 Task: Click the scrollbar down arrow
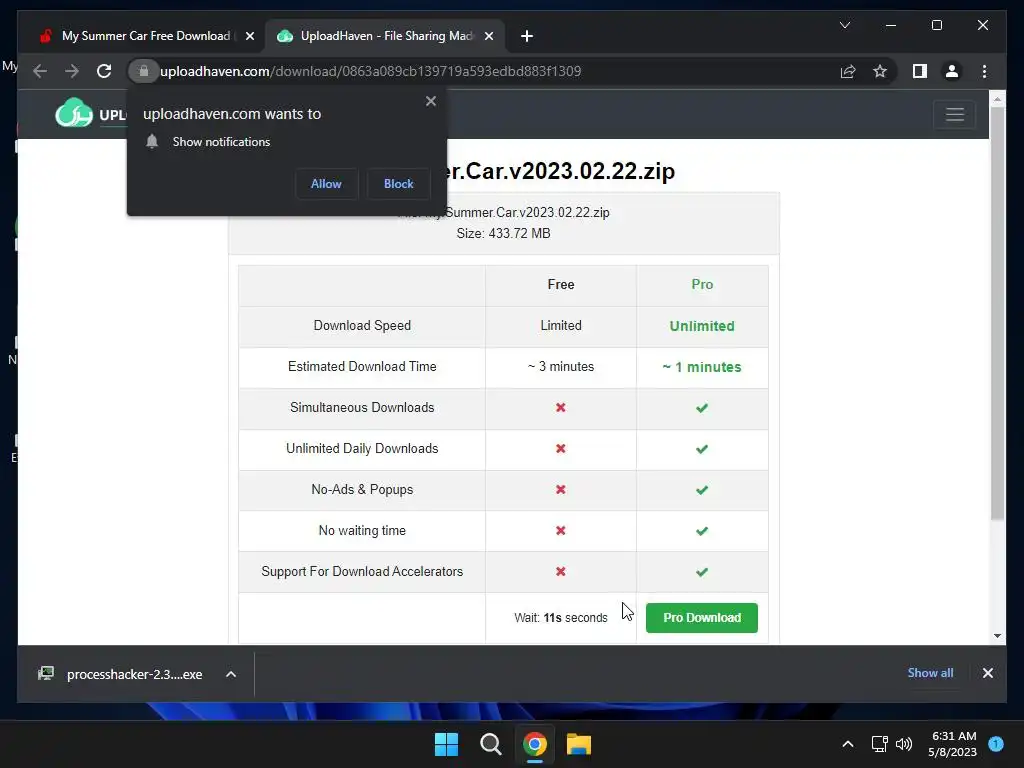[x=997, y=635]
